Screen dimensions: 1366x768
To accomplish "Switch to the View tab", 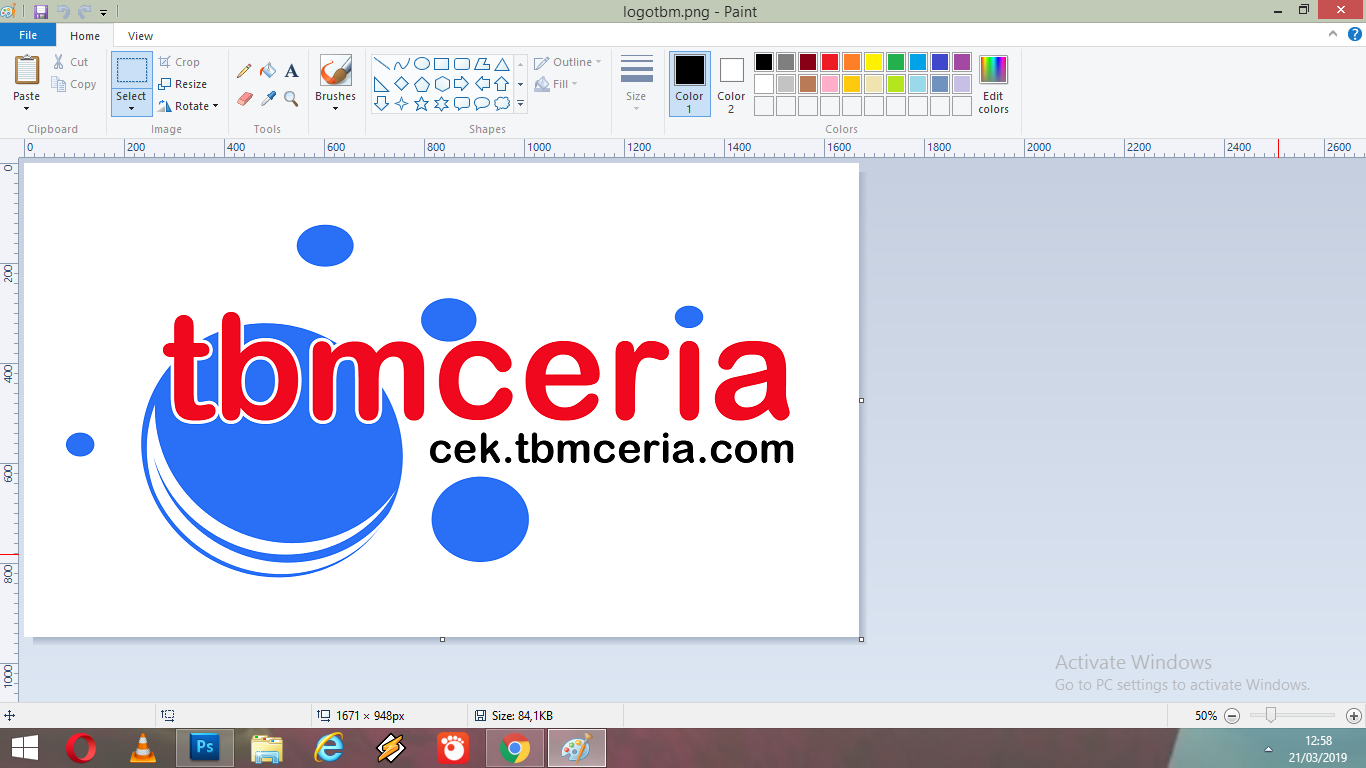I will 139,35.
